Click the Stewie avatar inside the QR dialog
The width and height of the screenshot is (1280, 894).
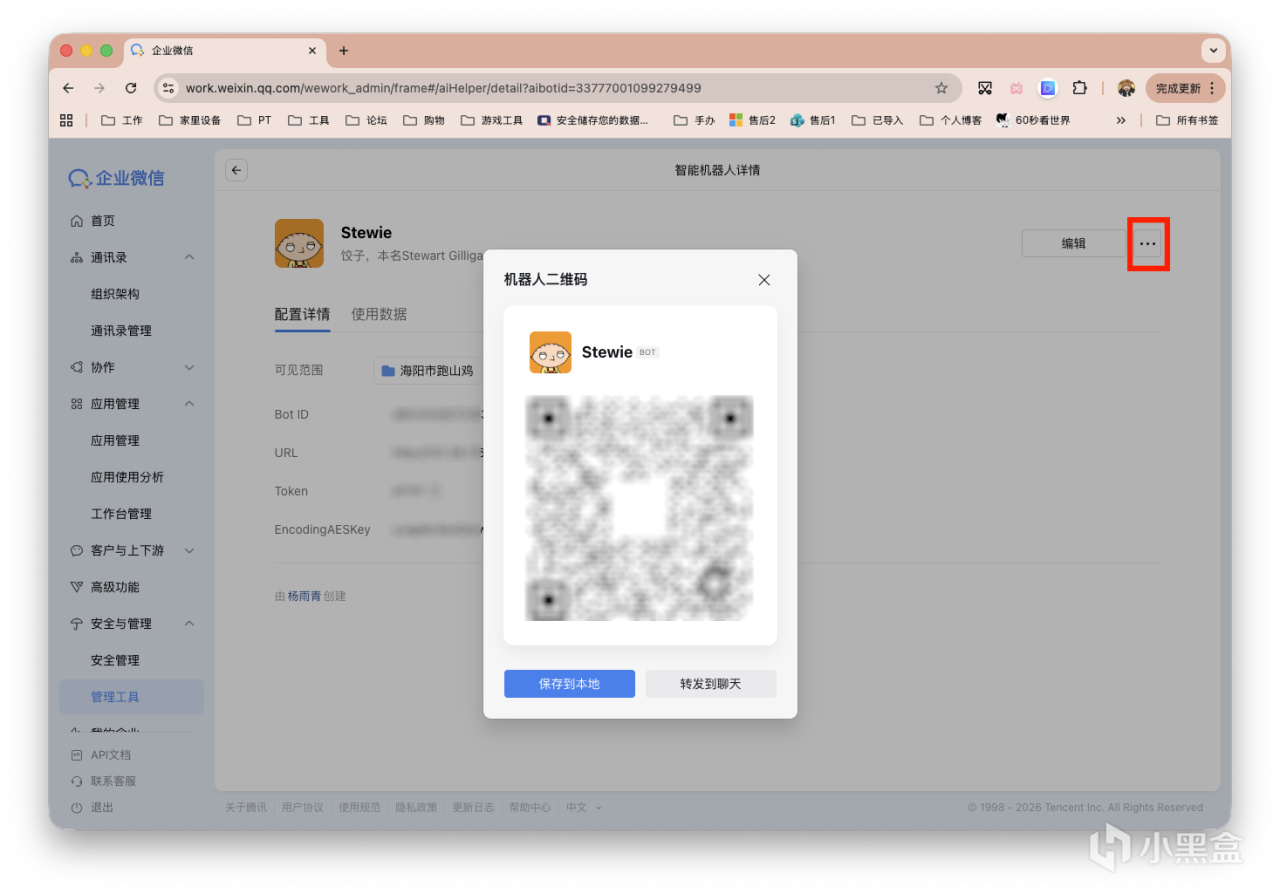550,352
